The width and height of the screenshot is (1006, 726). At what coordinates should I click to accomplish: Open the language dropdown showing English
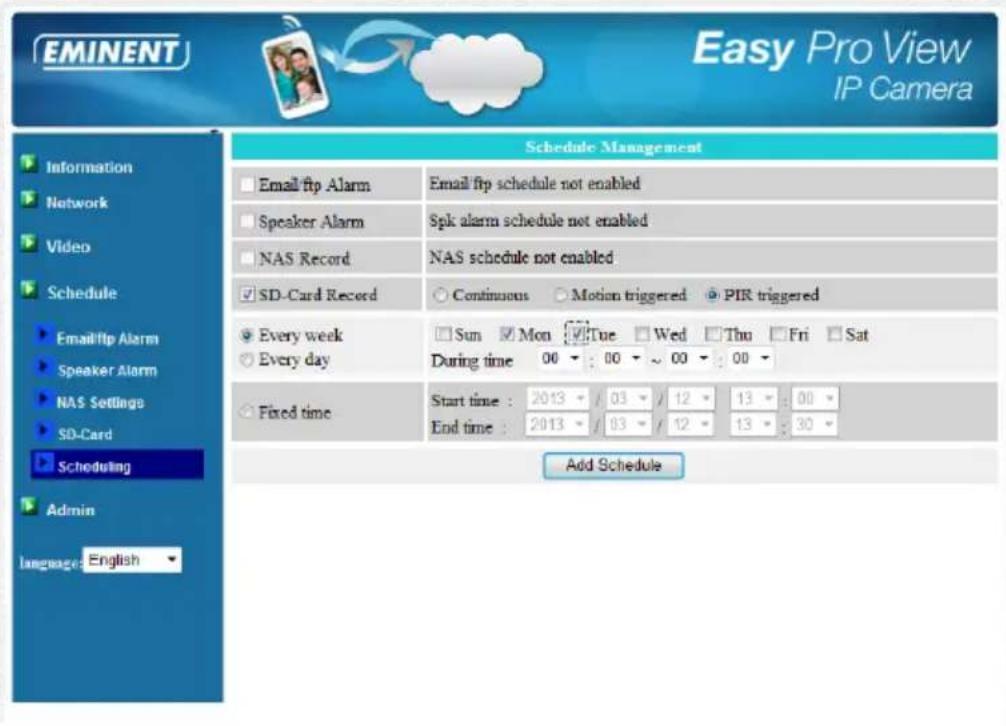(x=132, y=560)
